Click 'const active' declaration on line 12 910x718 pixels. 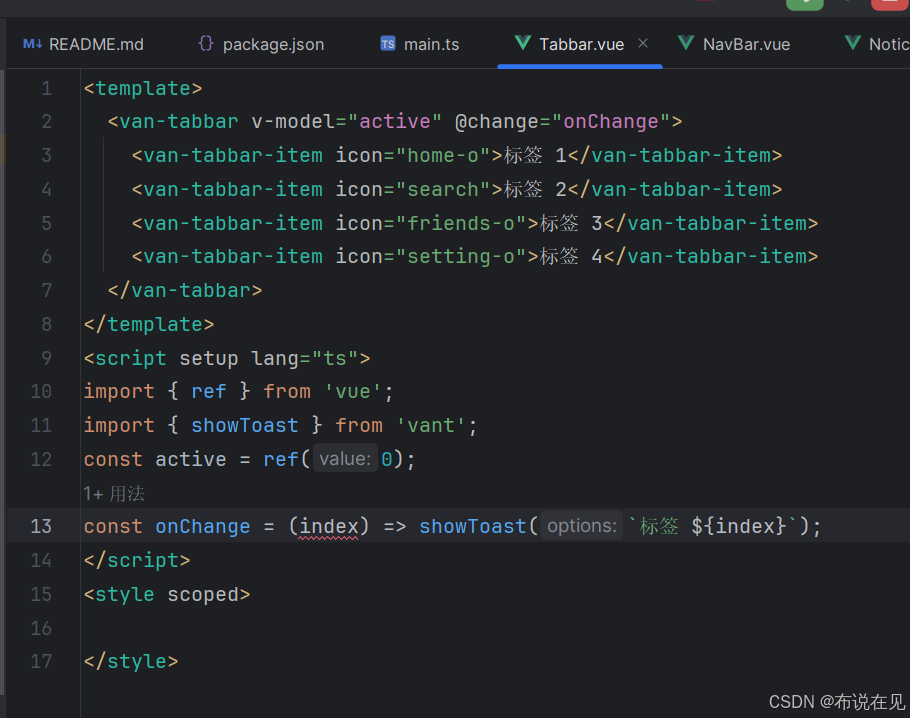click(155, 460)
